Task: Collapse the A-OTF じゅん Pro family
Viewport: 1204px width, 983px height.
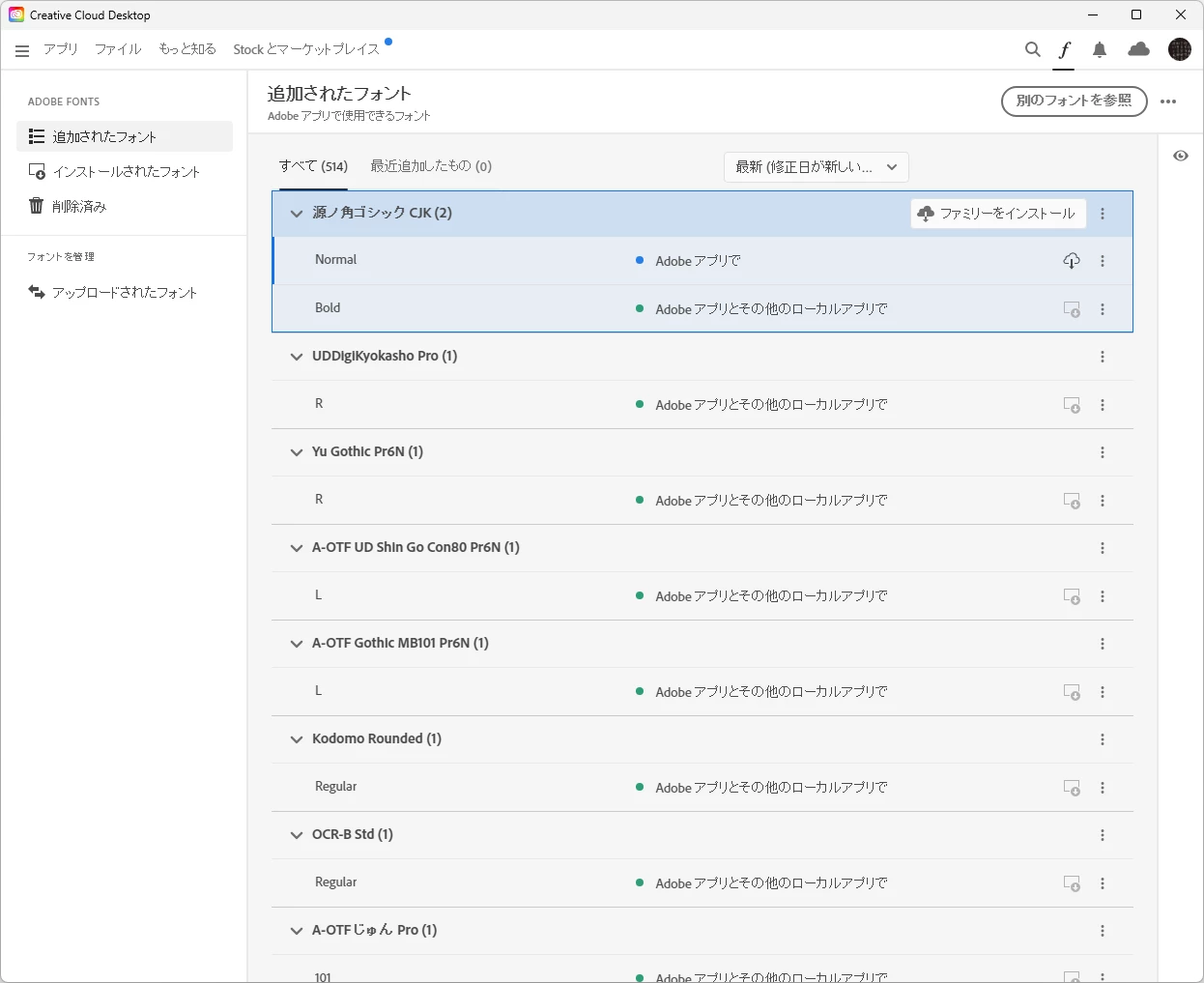Action: point(297,931)
